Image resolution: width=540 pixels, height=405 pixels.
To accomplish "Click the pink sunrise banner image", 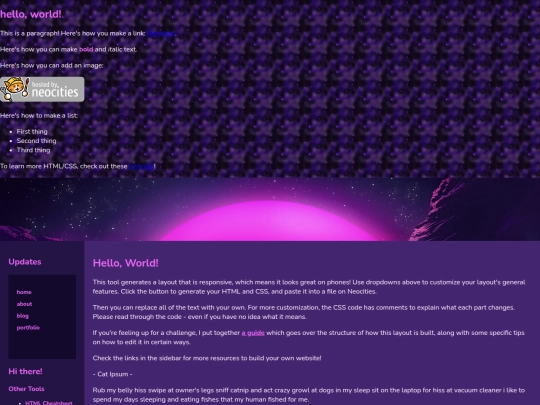I will pos(270,209).
